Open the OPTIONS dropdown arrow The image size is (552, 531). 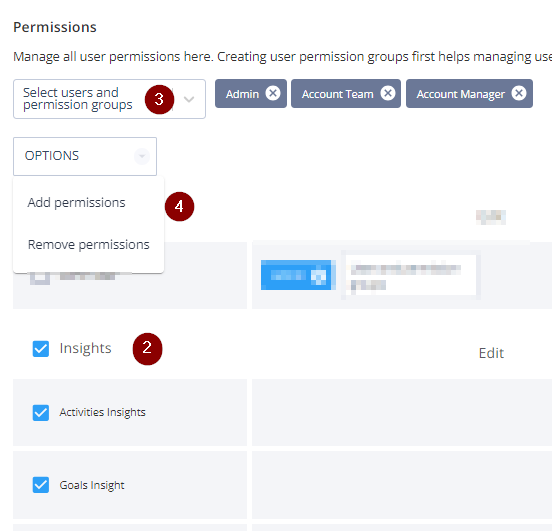142,156
